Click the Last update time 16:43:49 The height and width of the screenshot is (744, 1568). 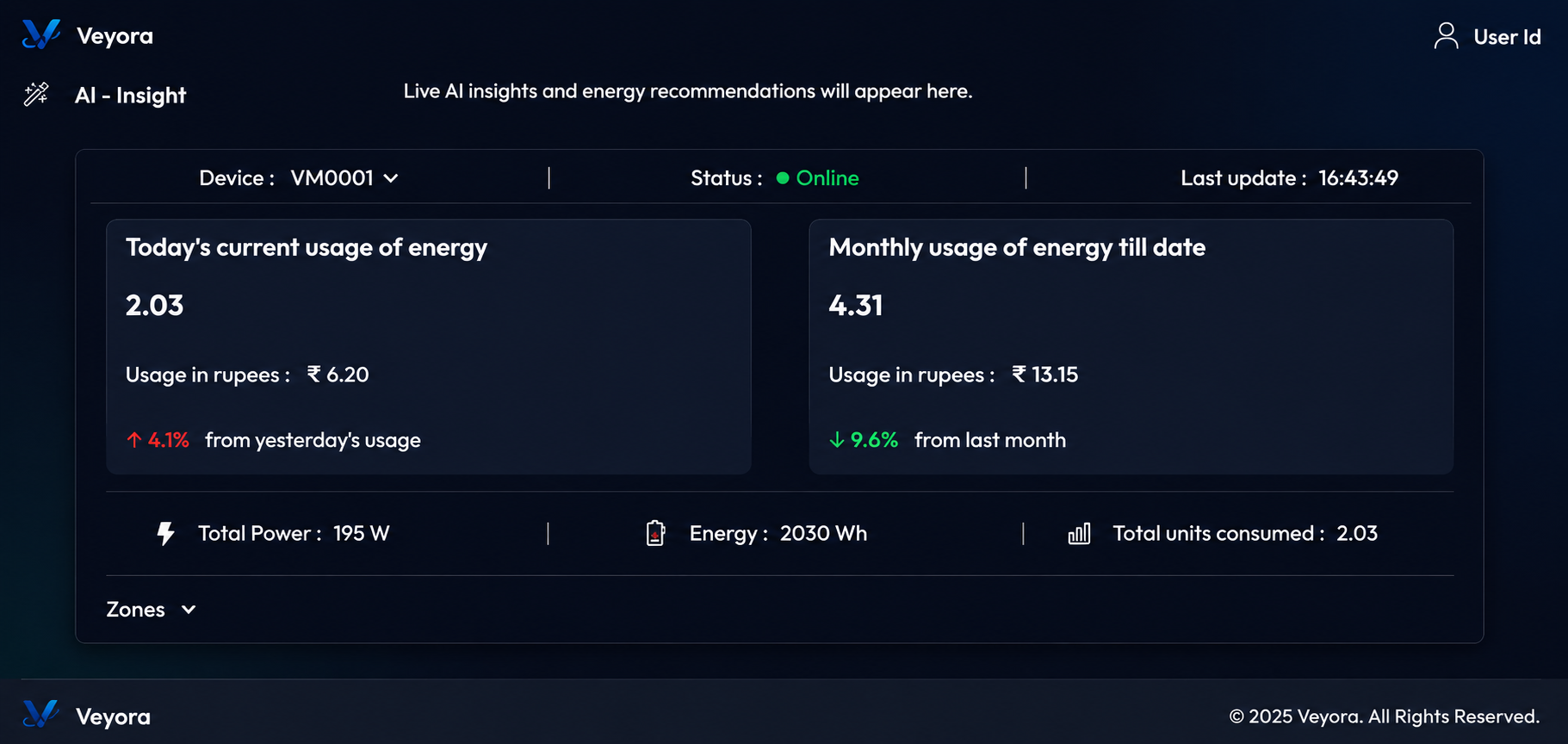(x=1358, y=178)
